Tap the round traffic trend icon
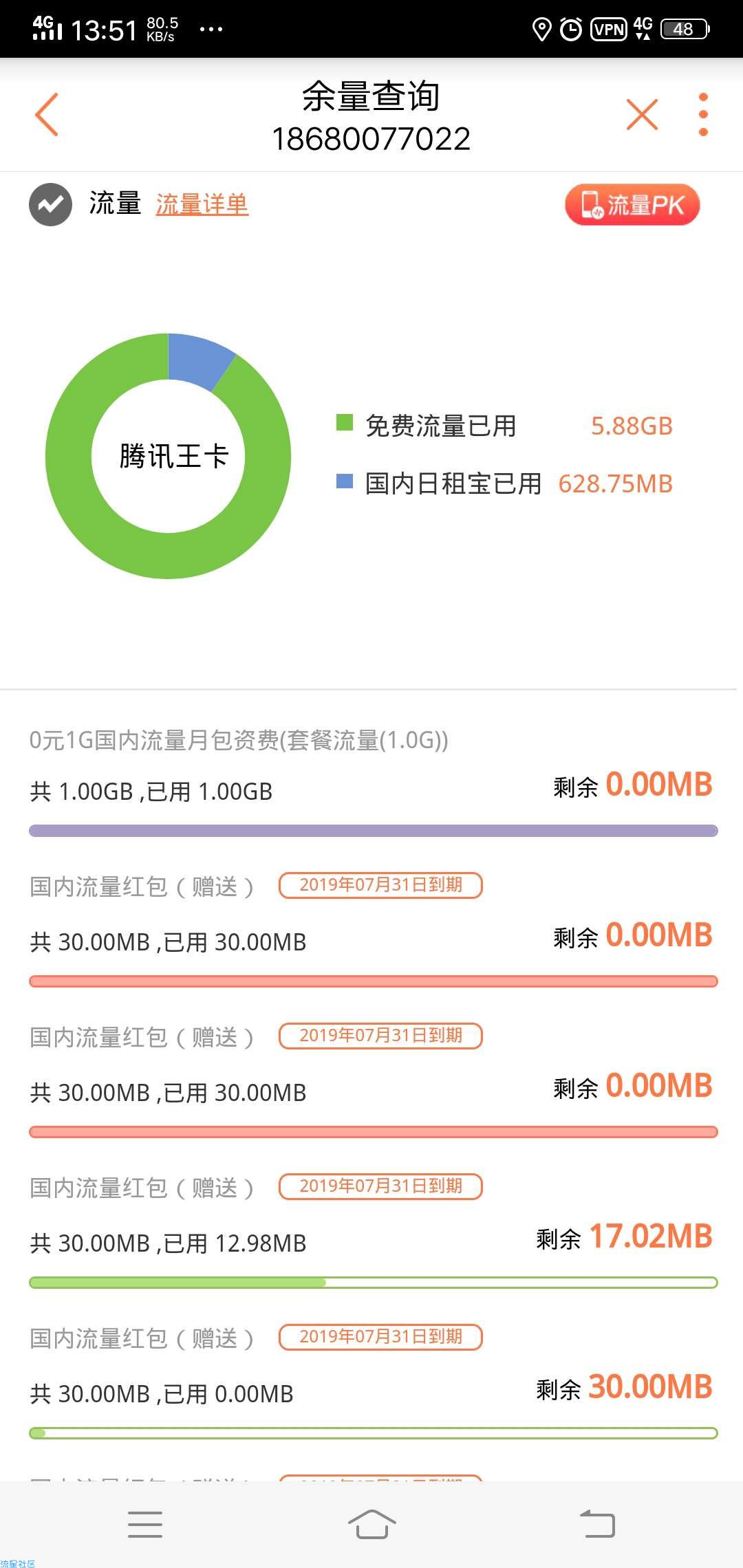Viewport: 743px width, 1568px height. click(50, 204)
